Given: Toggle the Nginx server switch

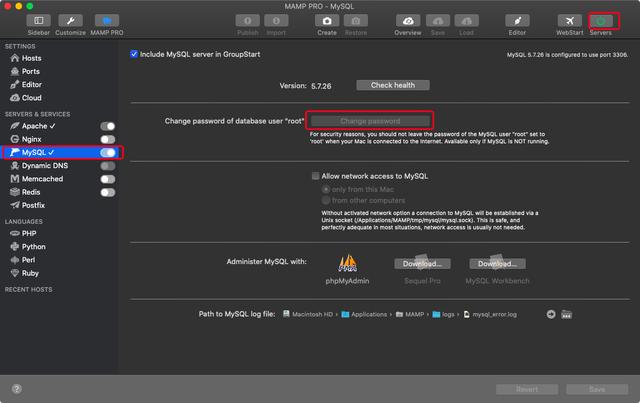Looking at the screenshot, I should click(x=108, y=139).
